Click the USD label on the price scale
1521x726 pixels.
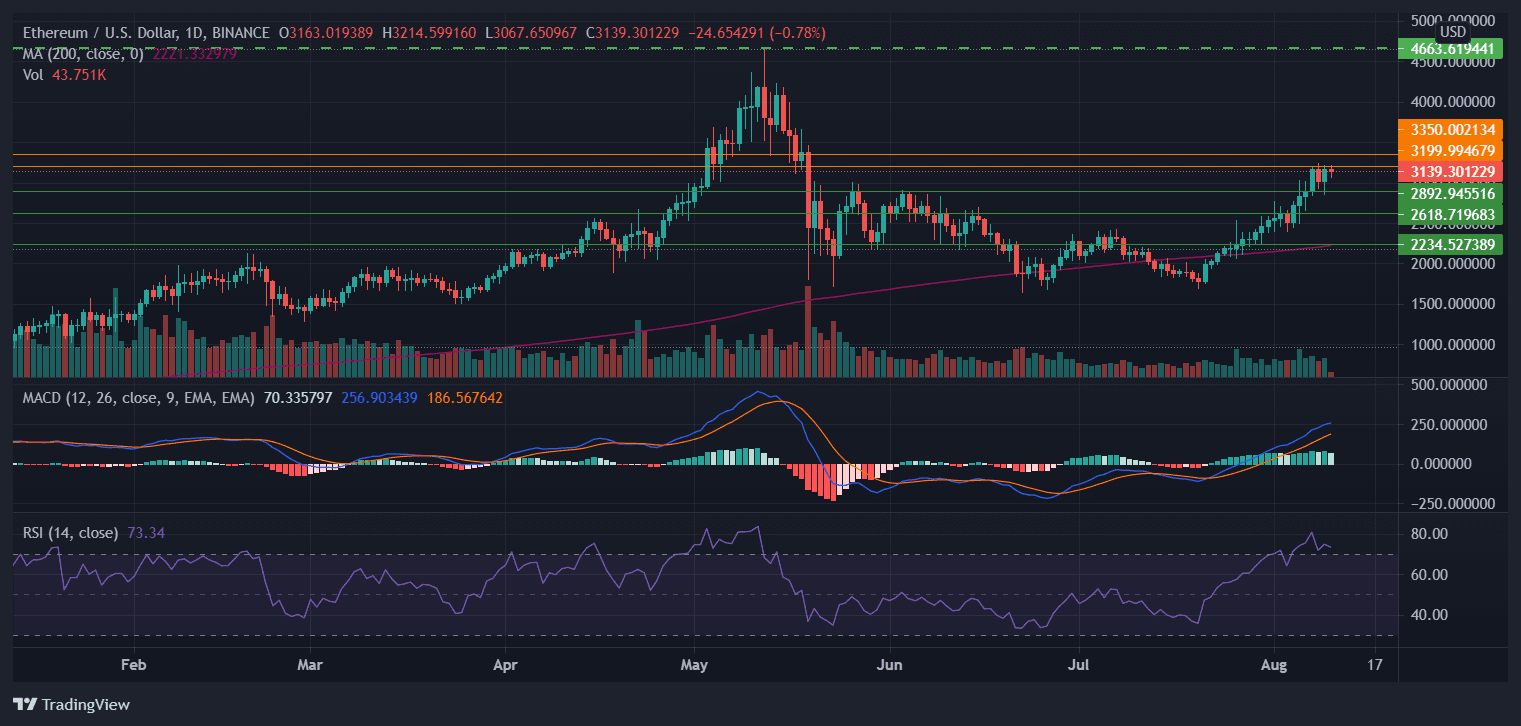point(1453,31)
